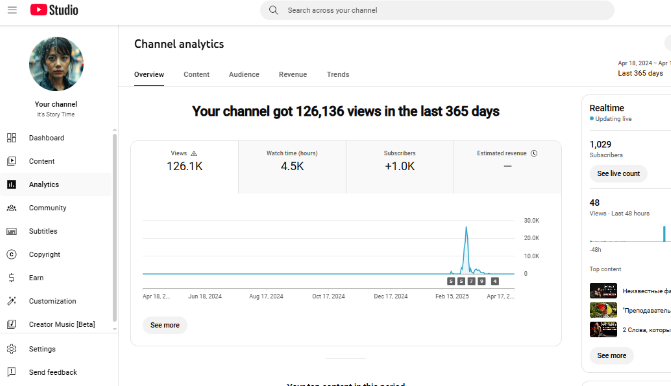Viewport: 671px width, 386px height.
Task: Open the Last 365 days date range dropdown
Action: 643,68
